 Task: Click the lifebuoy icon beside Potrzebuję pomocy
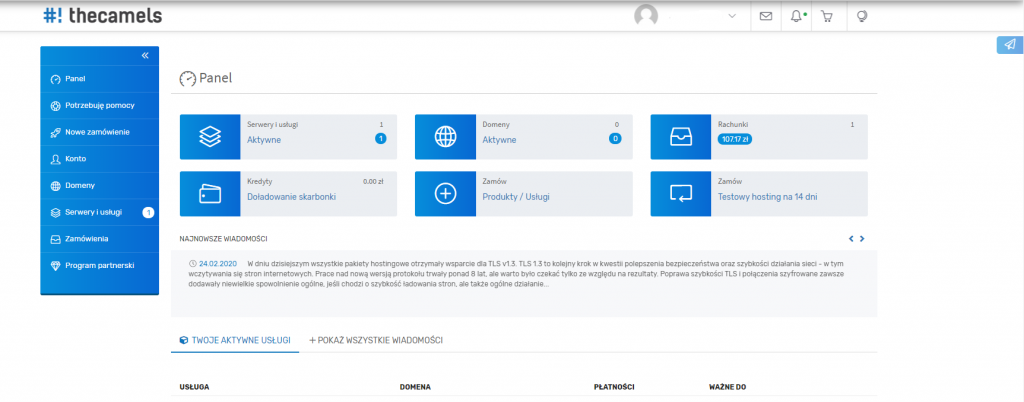[x=56, y=106]
